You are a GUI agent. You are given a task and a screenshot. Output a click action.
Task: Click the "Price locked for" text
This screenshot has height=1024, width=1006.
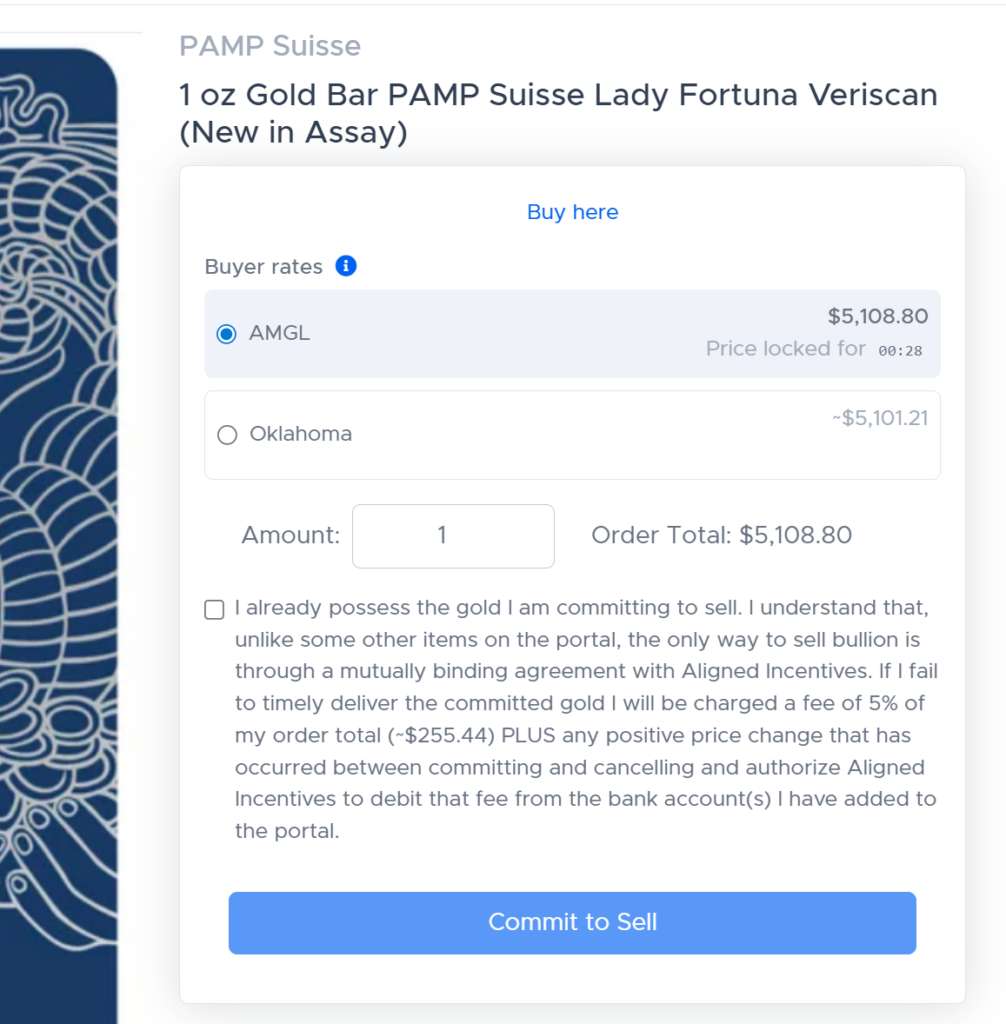pyautogui.click(x=785, y=349)
